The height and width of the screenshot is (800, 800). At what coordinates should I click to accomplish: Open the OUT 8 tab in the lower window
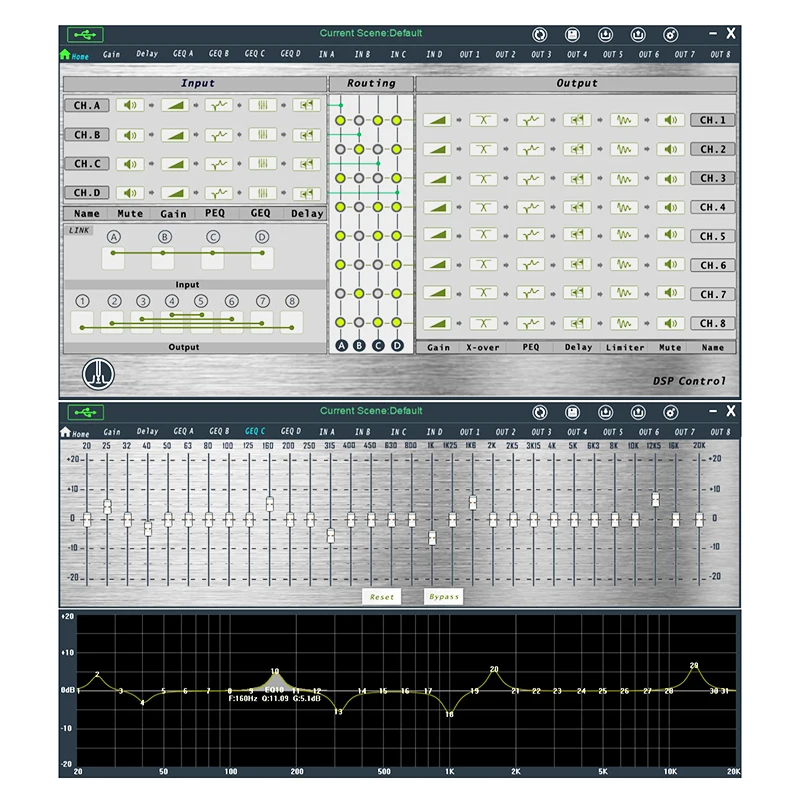coord(720,432)
